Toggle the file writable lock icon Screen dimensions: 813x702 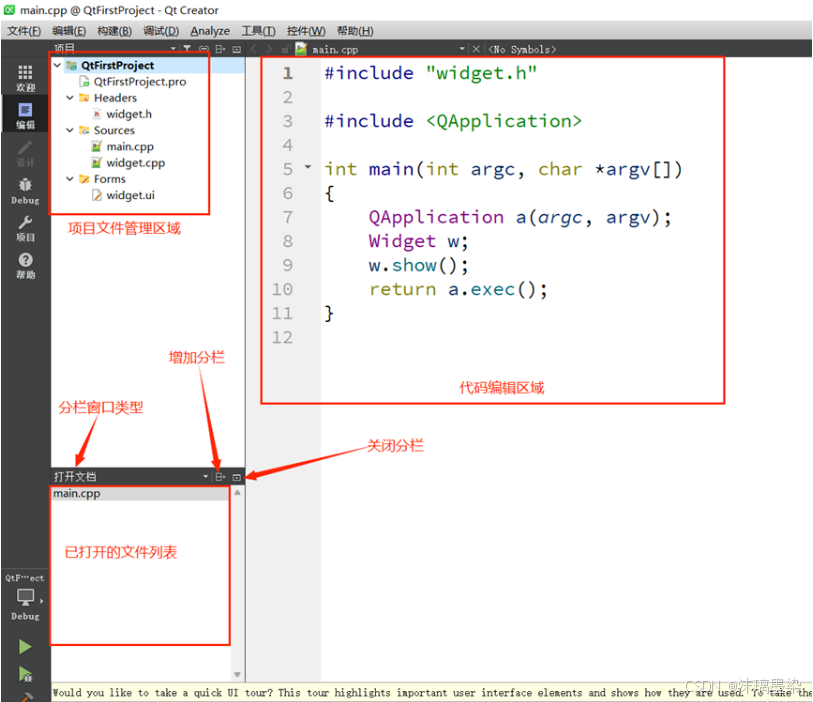coord(285,49)
